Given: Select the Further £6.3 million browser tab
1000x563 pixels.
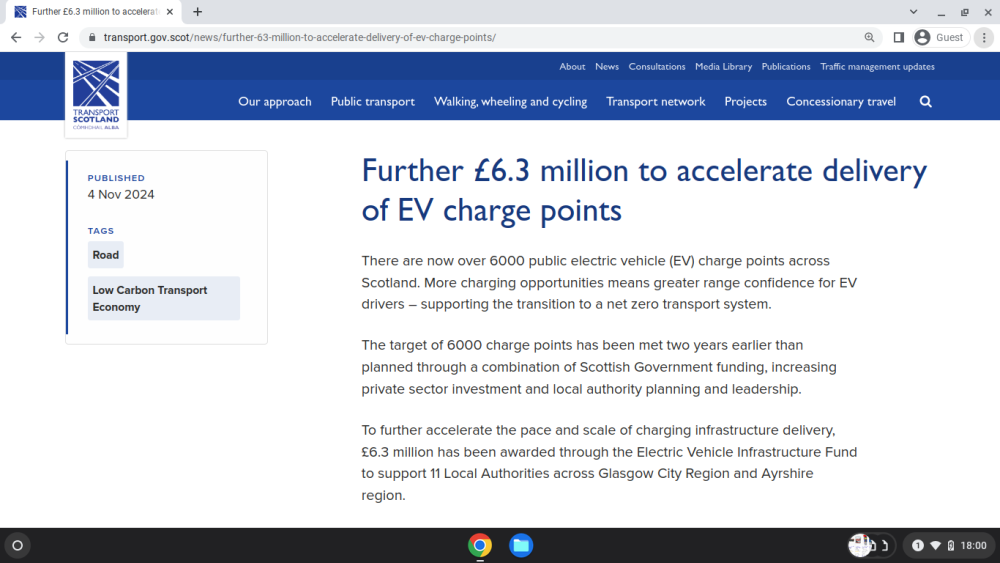Looking at the screenshot, I should point(92,11).
